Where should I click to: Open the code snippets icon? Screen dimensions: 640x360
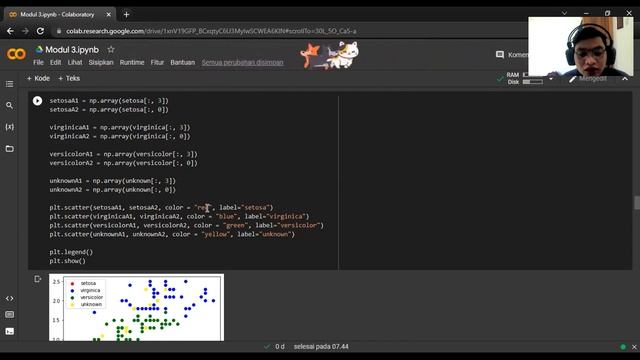tap(9, 299)
